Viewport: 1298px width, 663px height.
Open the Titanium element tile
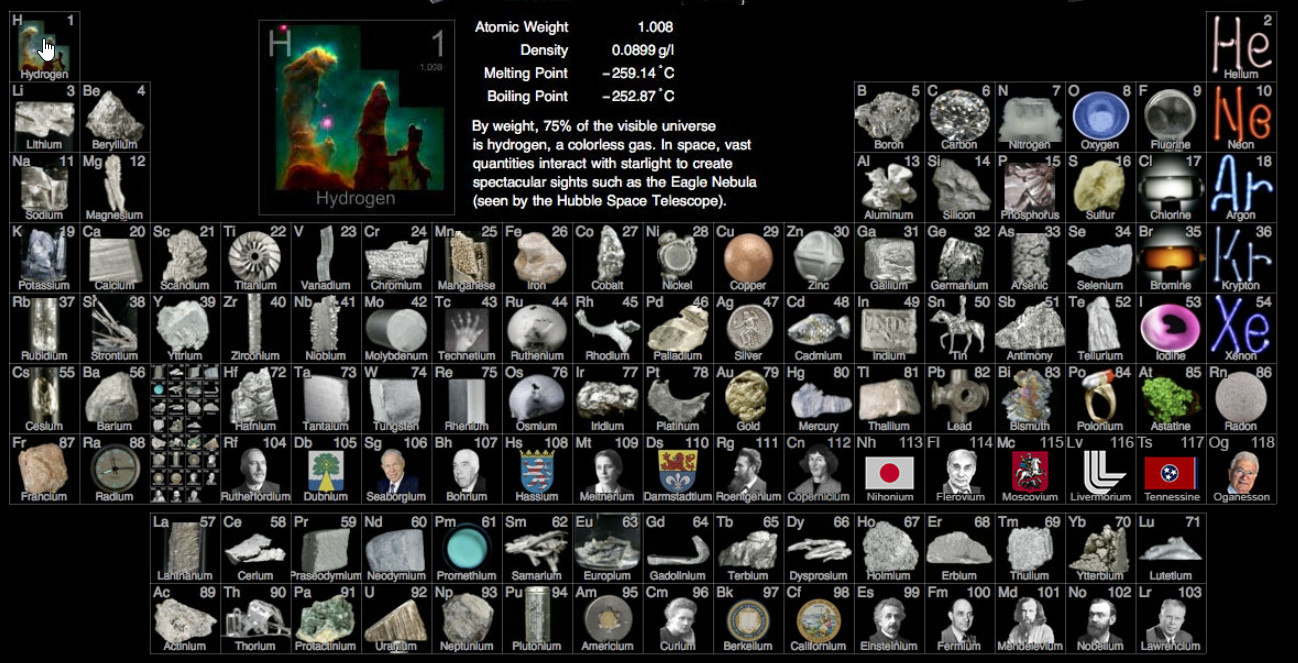pos(255,257)
